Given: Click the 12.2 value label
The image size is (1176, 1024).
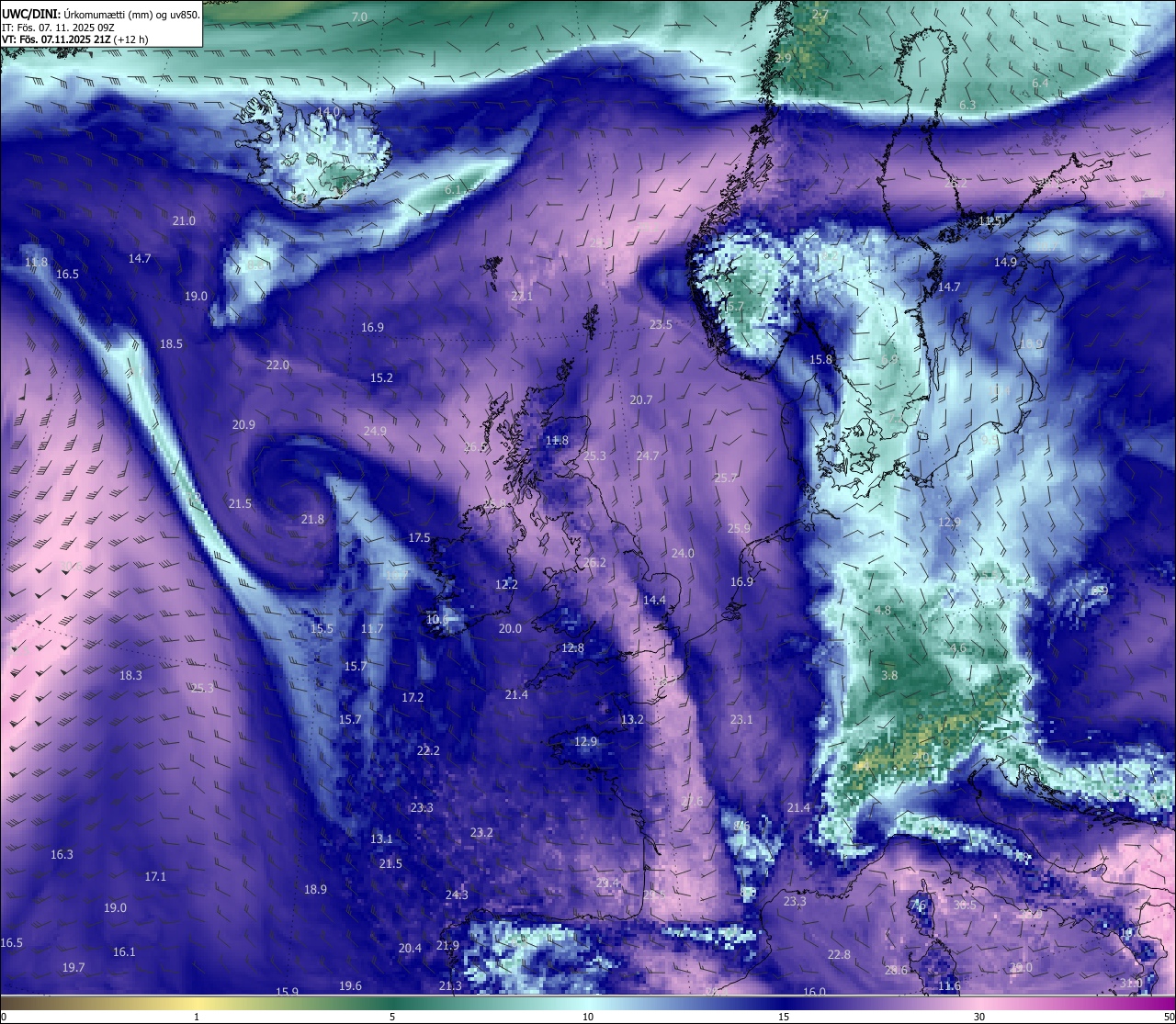Looking at the screenshot, I should (506, 585).
